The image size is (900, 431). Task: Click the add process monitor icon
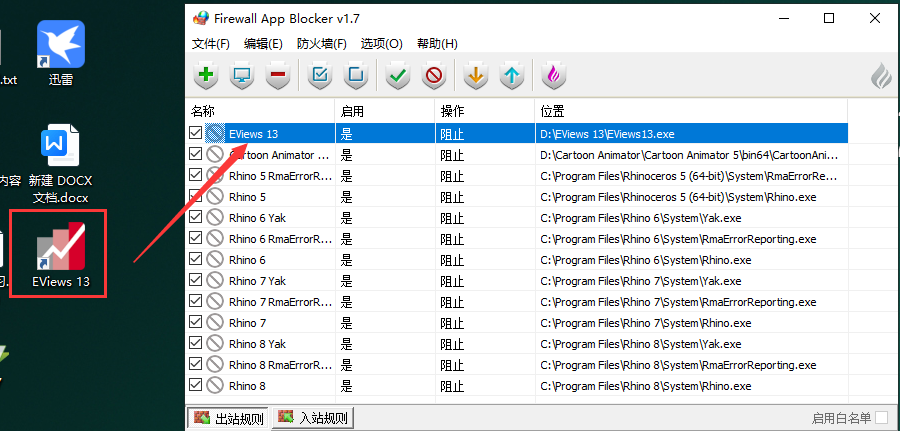tap(241, 75)
